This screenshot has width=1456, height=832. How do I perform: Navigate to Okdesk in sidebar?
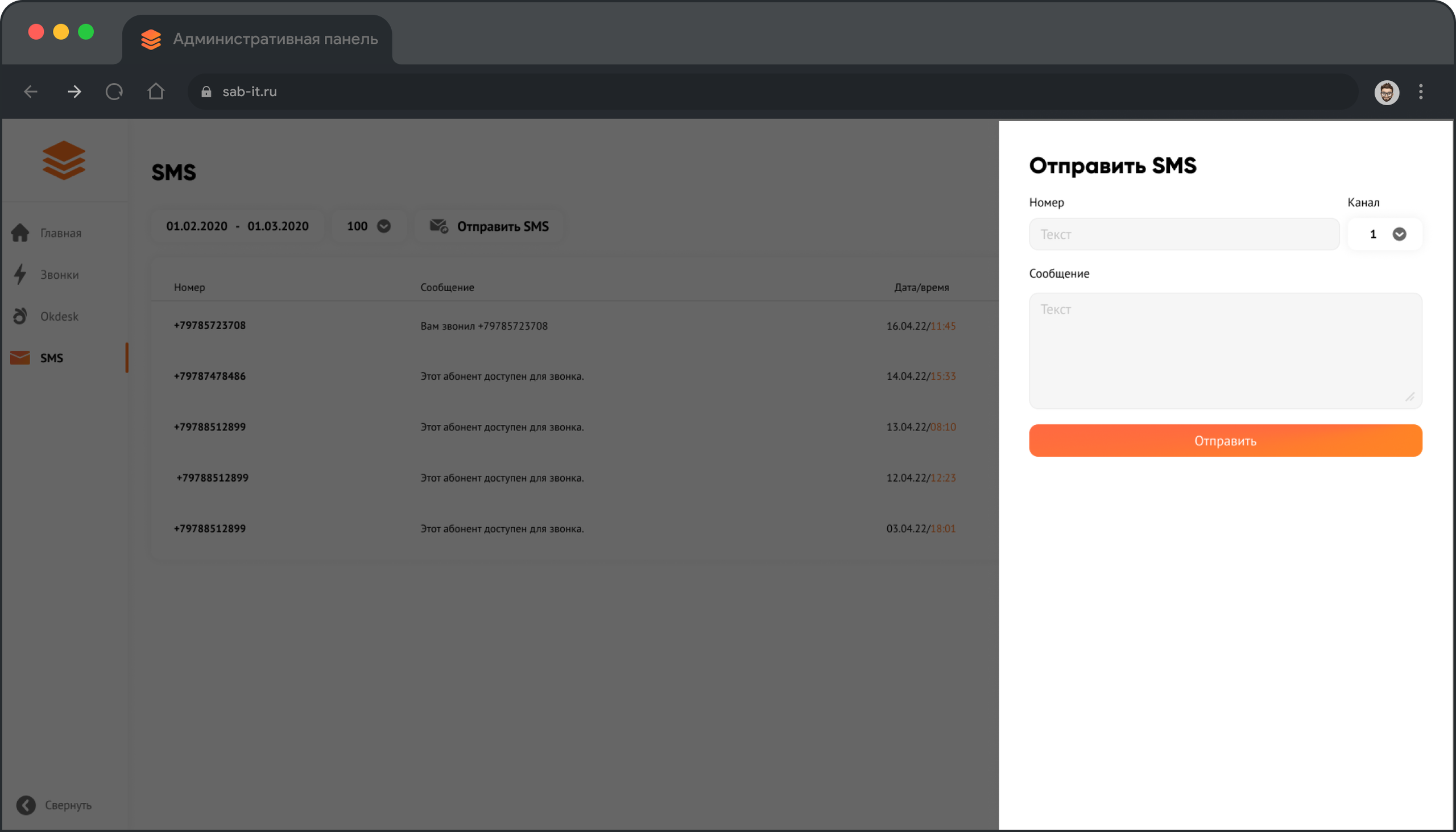pos(59,317)
